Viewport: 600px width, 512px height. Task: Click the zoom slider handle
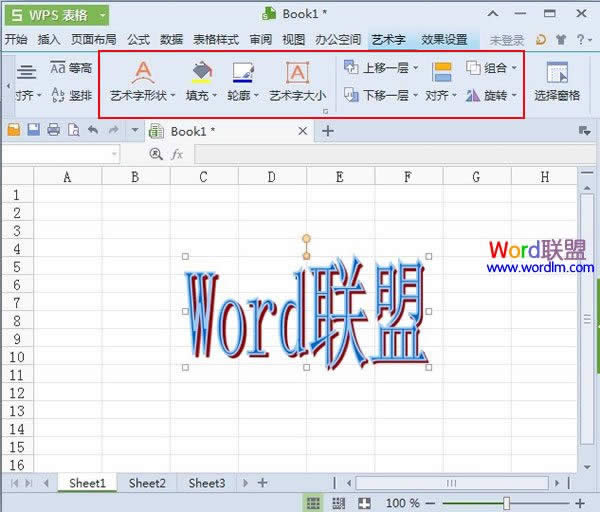click(506, 503)
